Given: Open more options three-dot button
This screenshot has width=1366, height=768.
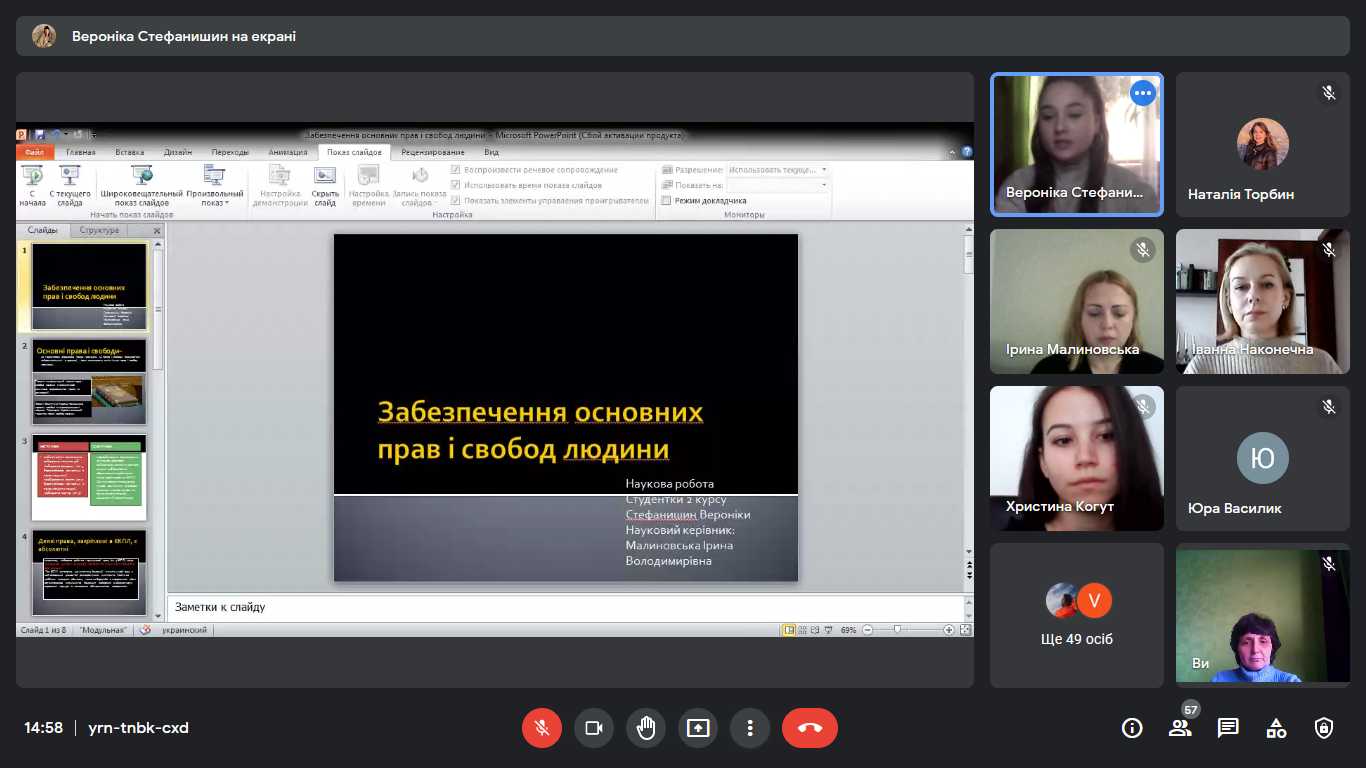Looking at the screenshot, I should [x=750, y=728].
